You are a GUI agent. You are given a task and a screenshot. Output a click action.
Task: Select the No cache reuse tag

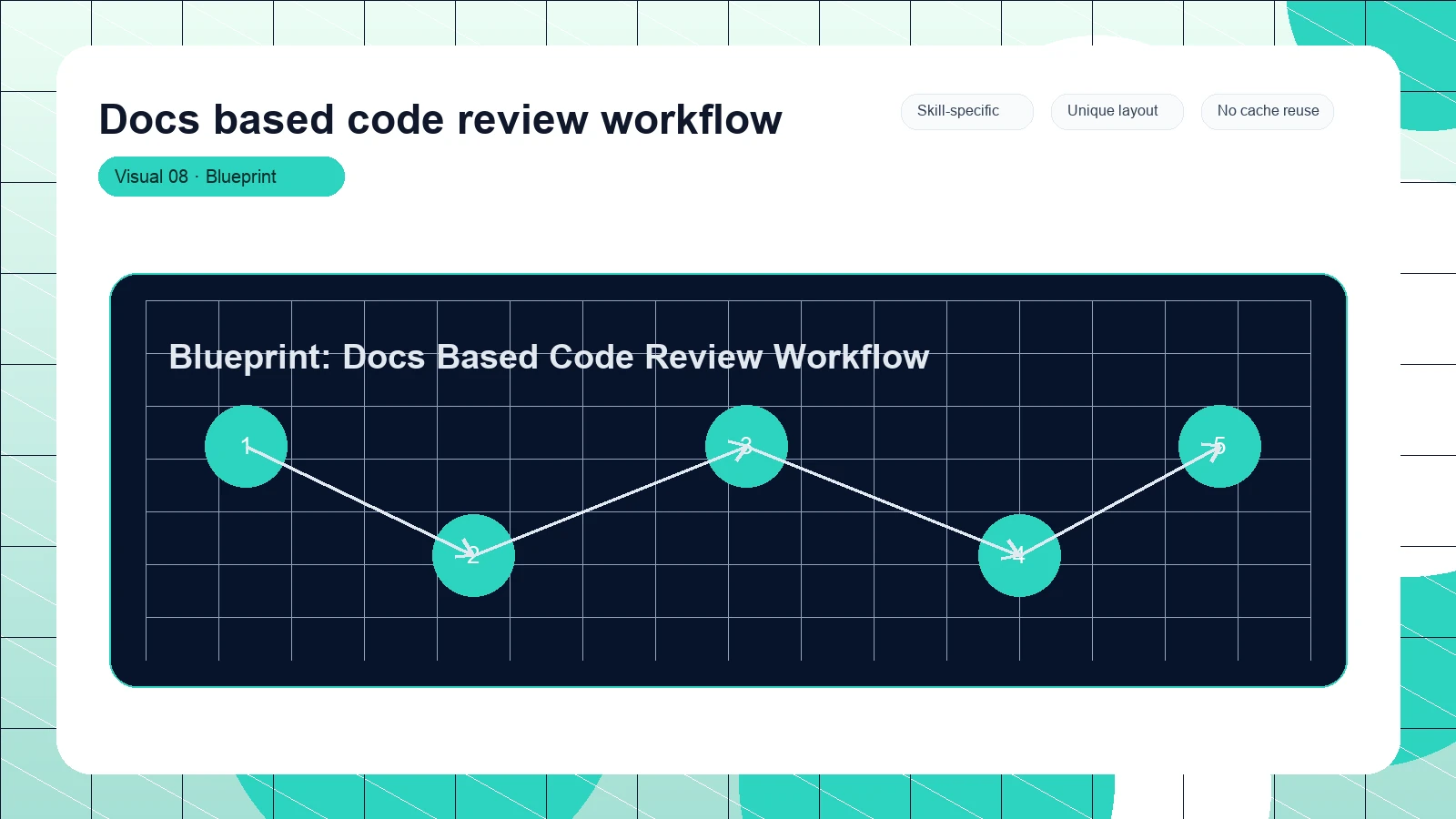(x=1267, y=111)
